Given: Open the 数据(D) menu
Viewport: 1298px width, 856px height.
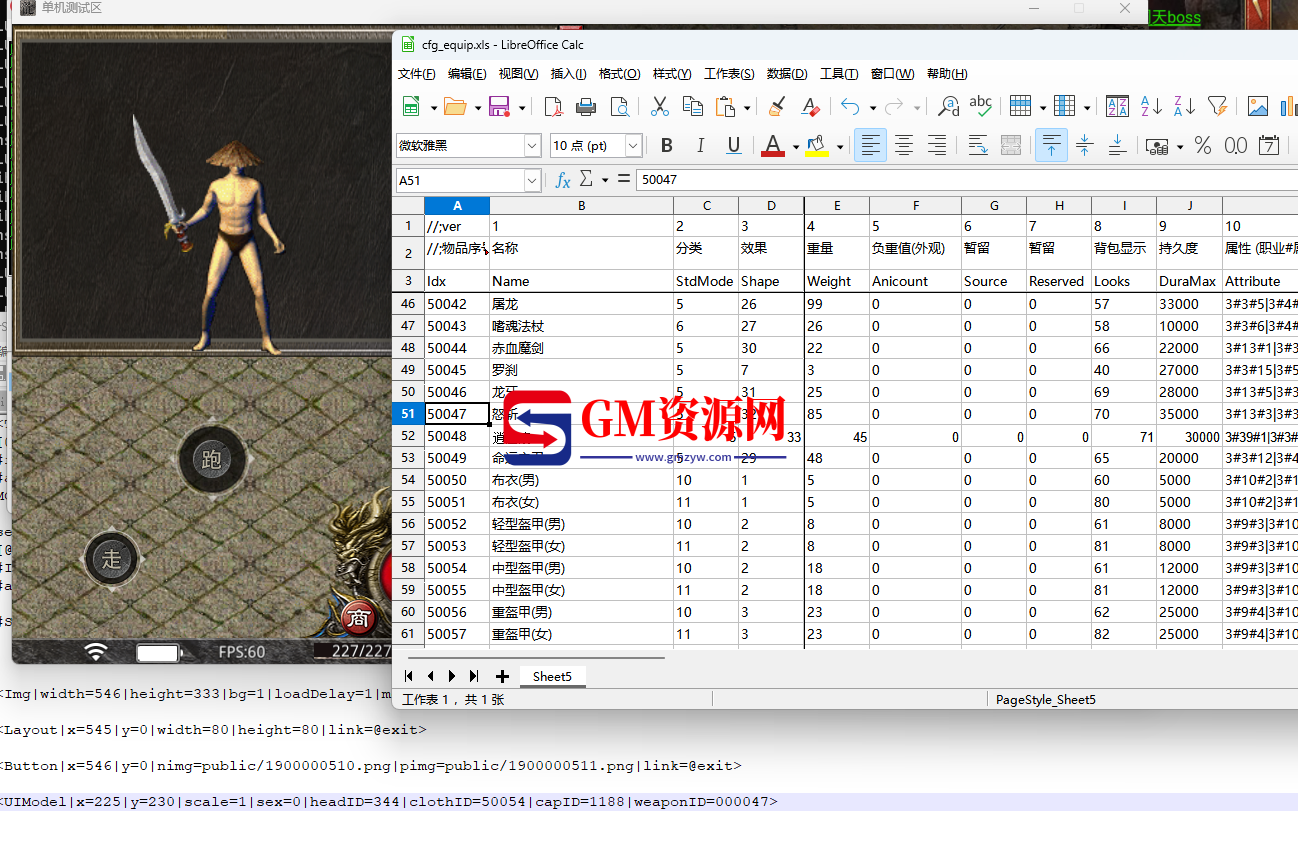Looking at the screenshot, I should pos(787,74).
